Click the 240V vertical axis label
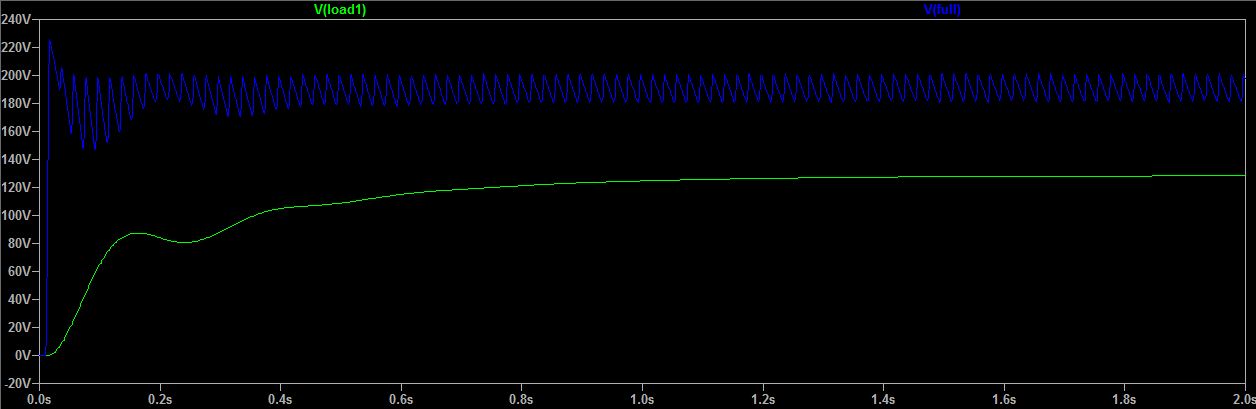1256x409 pixels. tap(17, 19)
